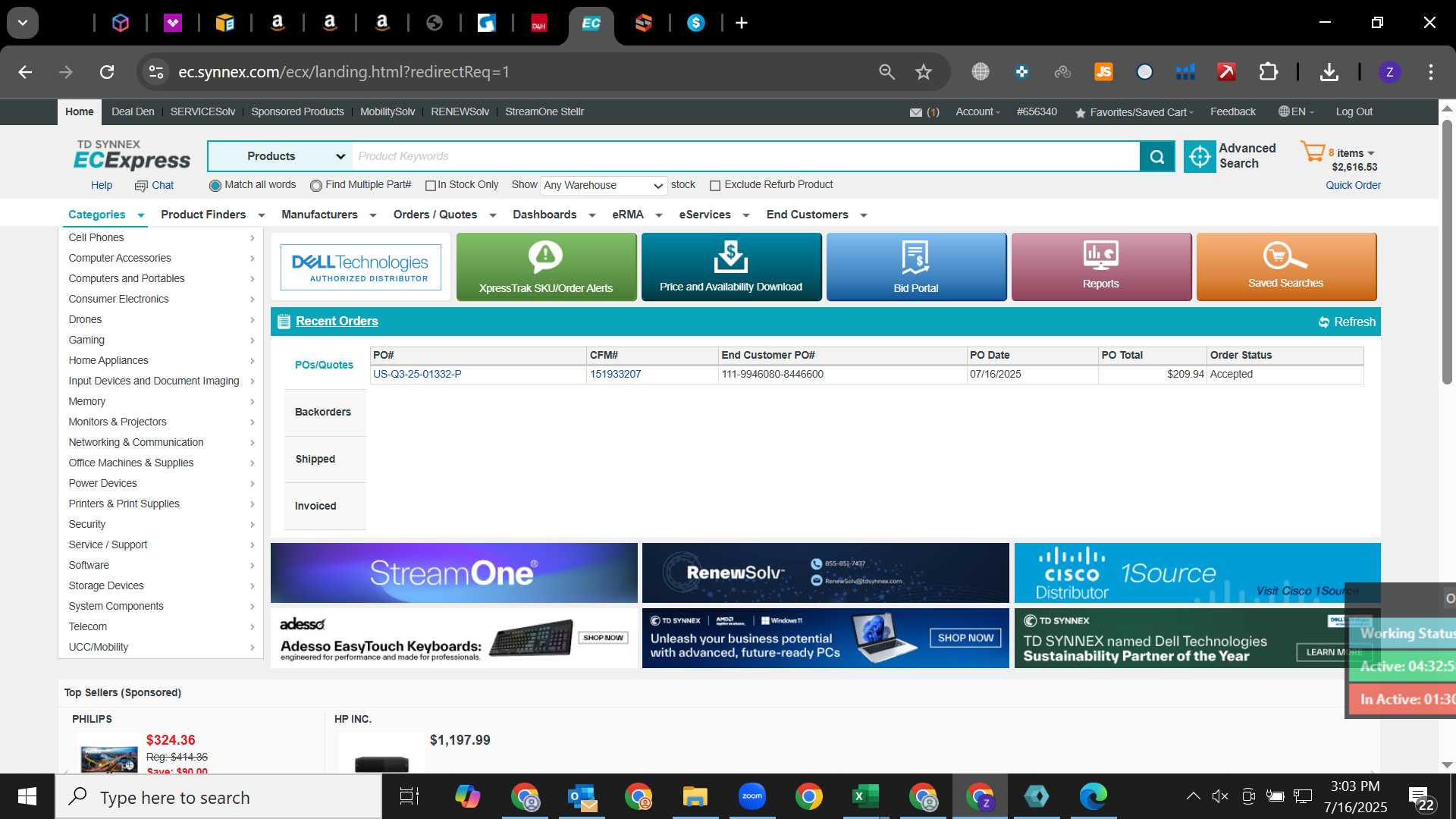Screen dimensions: 1456x819
Task: Open PO US-Q3-25-01332-P link
Action: [x=417, y=375]
